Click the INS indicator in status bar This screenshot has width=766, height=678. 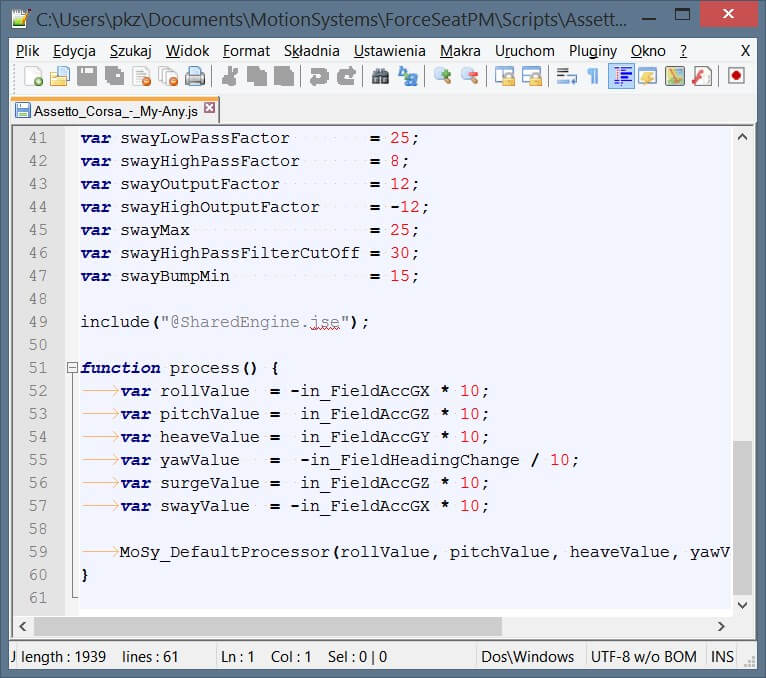(722, 657)
